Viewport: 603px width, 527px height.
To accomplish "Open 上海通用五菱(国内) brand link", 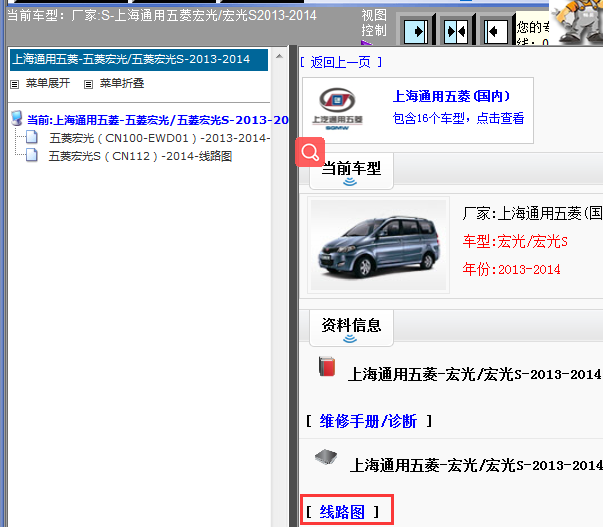I will click(451, 96).
